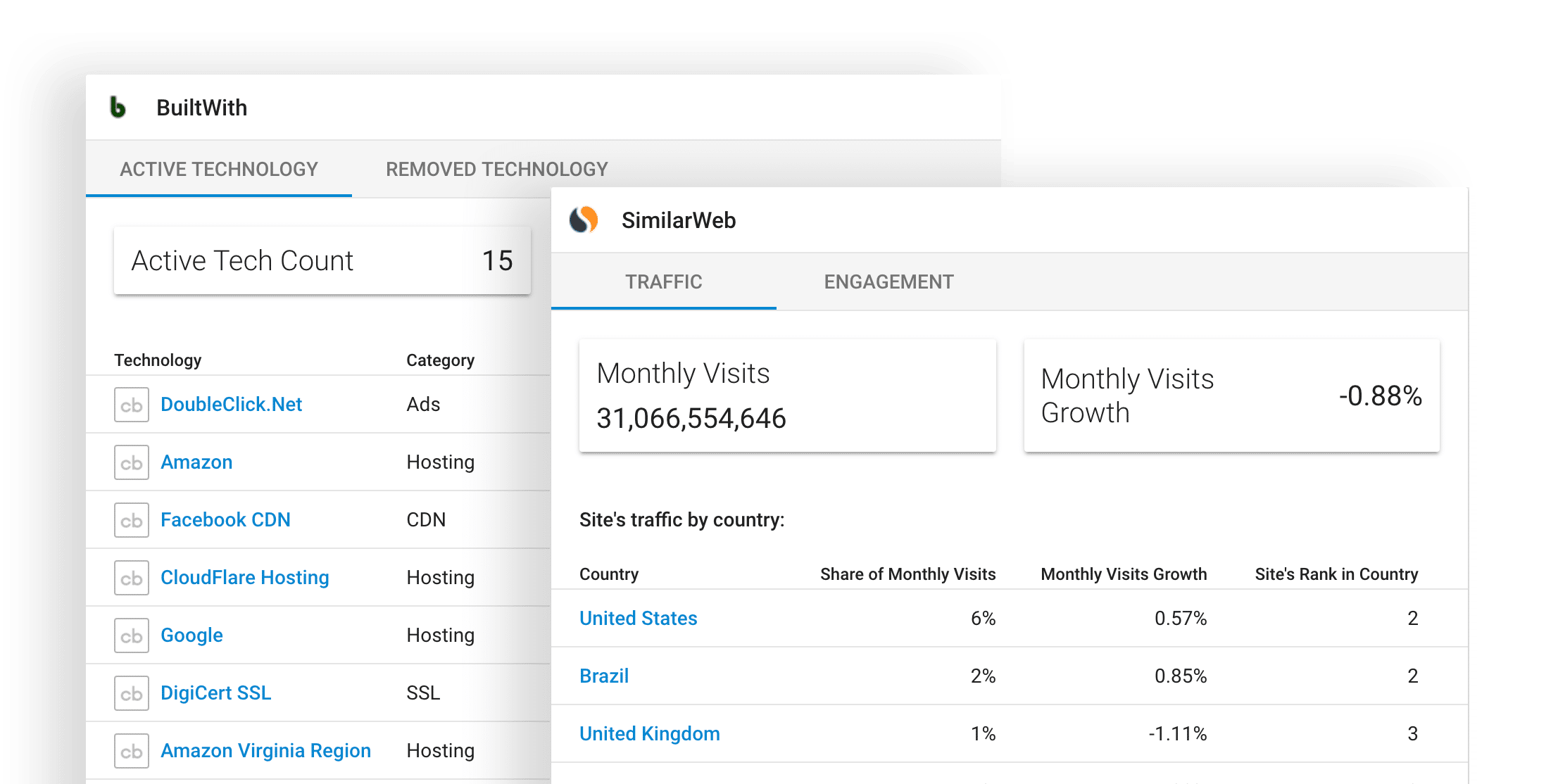Click the cb icon beside DoubleClick.Net
This screenshot has height=784, width=1558.
pos(132,405)
